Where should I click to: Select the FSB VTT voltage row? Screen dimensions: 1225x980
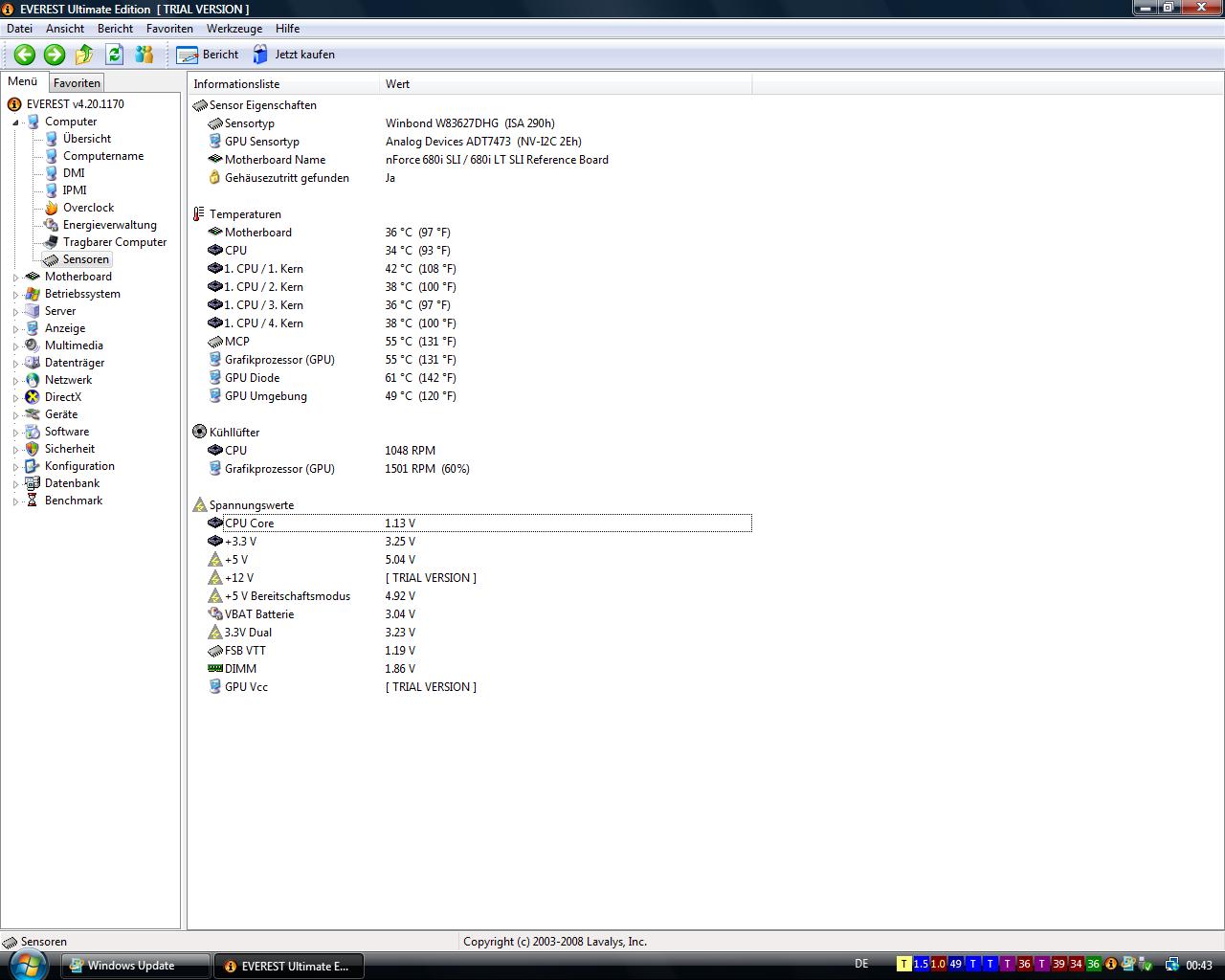(x=479, y=651)
